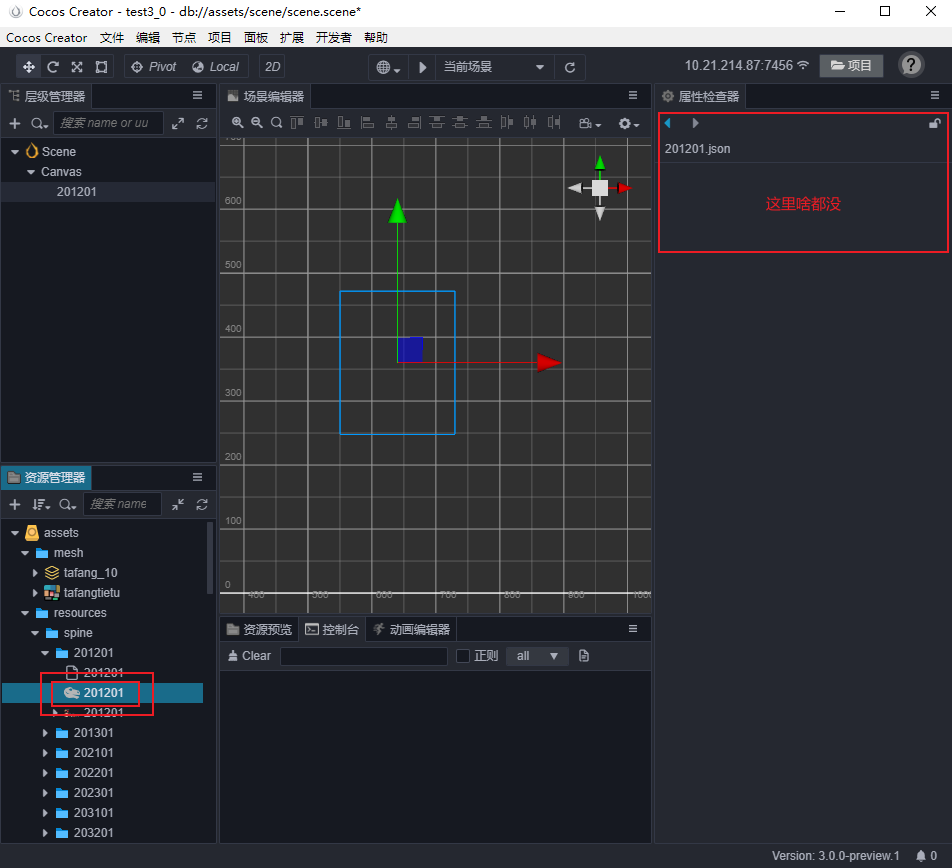Open the inspector panel menu
Screen dimensions: 952x868
(934, 95)
